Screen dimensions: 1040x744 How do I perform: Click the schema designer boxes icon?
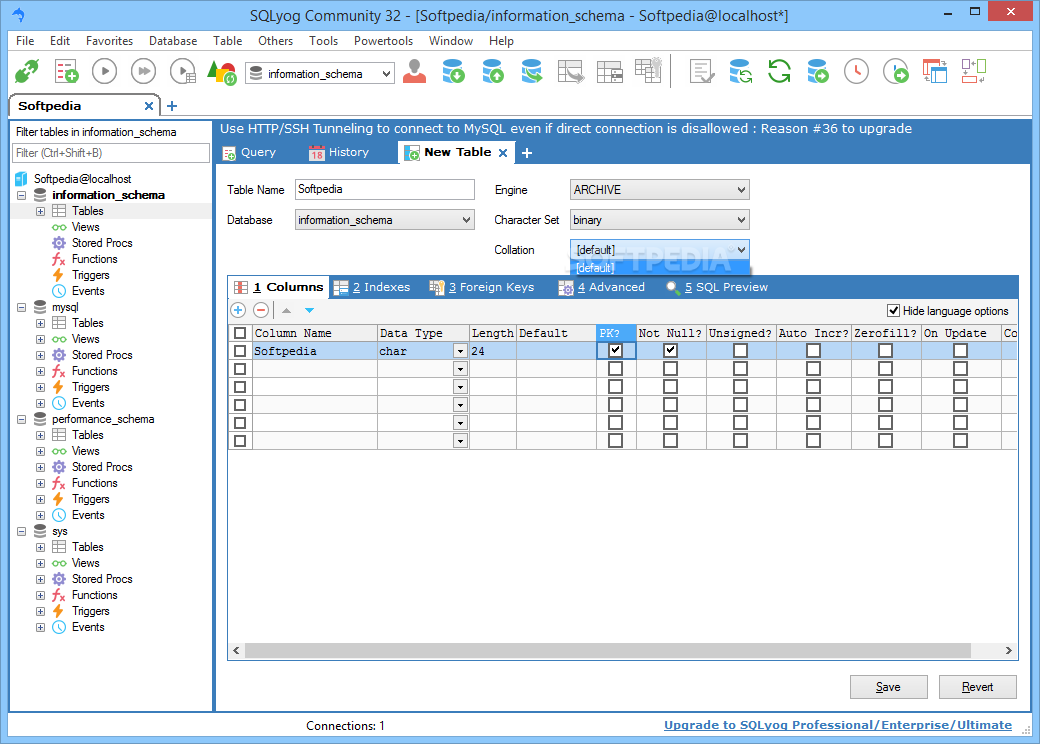[974, 71]
